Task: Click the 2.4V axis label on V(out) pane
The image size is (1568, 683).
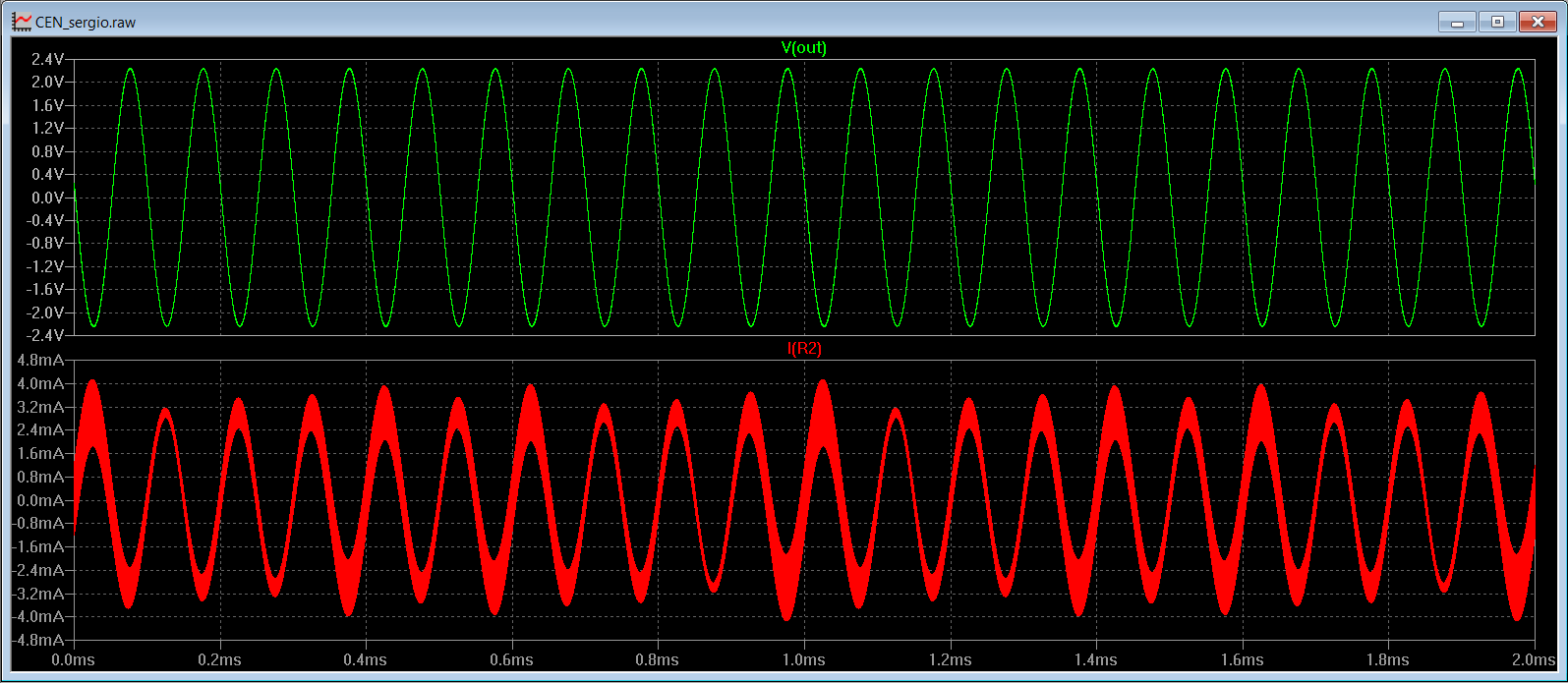Action: point(47,59)
